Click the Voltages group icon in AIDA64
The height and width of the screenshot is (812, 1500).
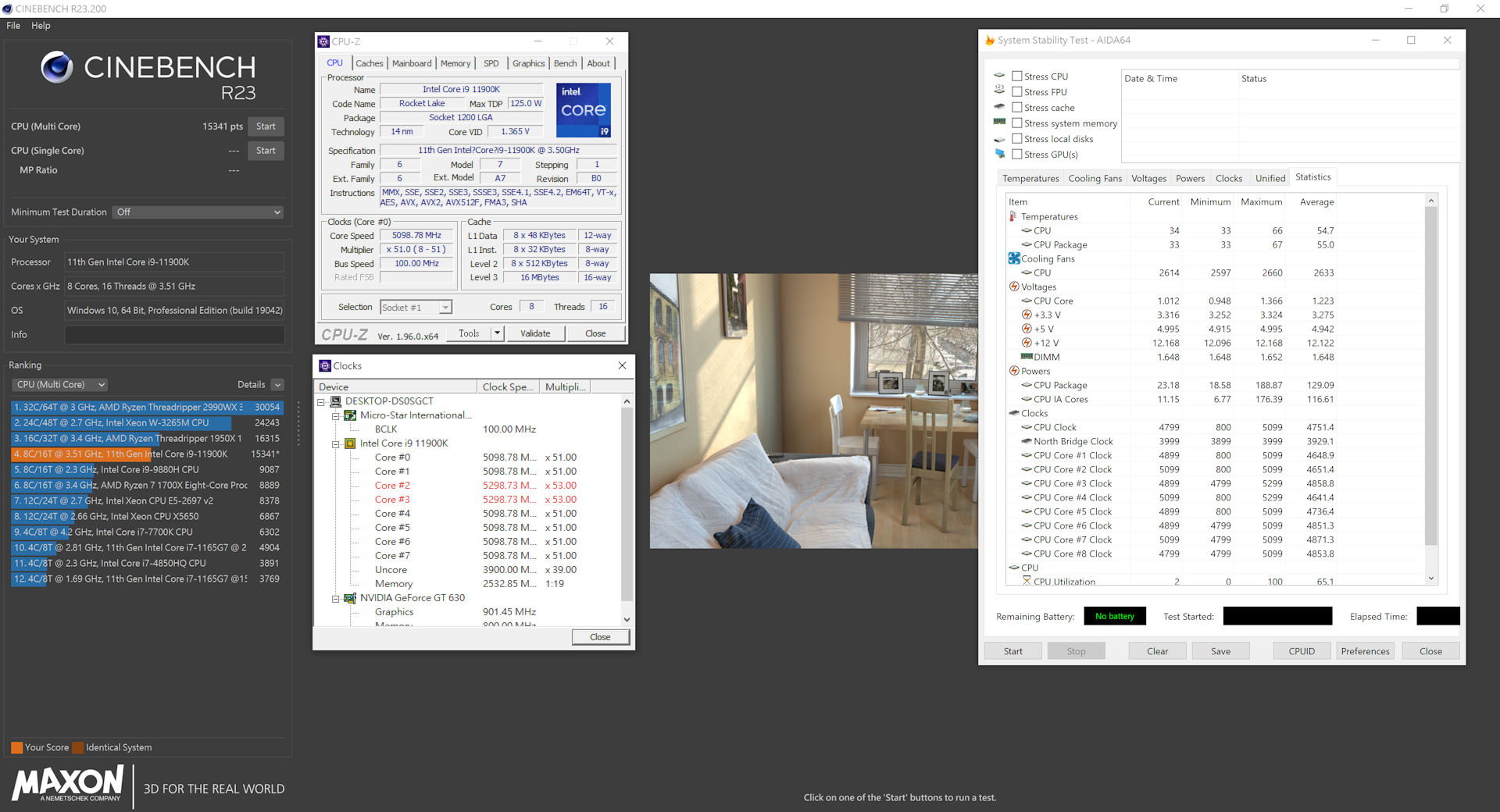(x=1014, y=287)
